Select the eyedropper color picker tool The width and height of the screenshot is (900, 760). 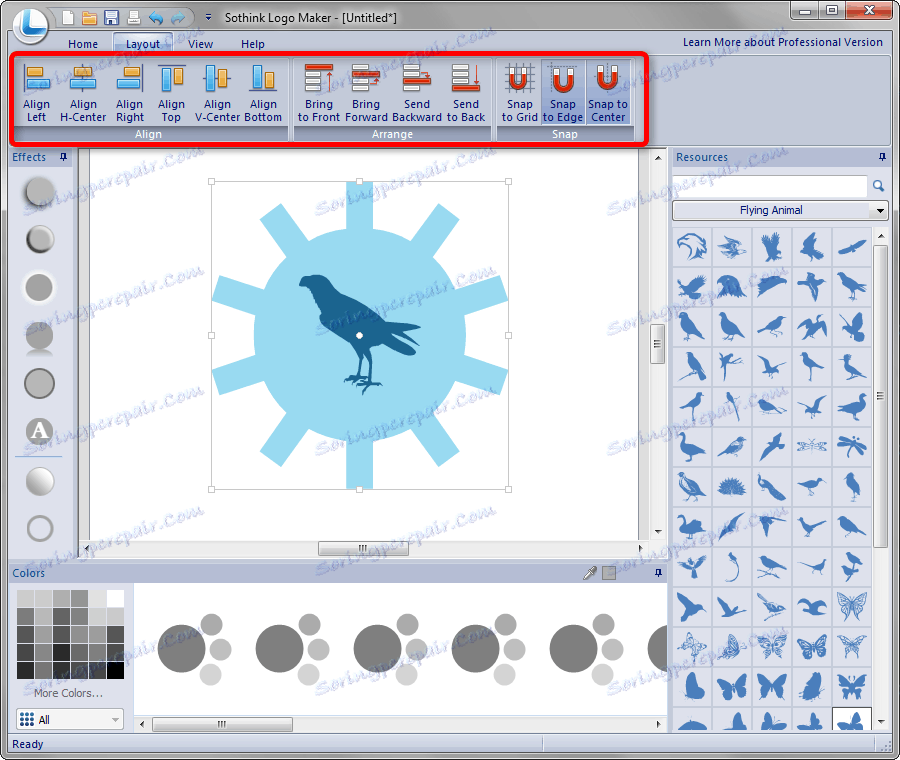pos(589,572)
